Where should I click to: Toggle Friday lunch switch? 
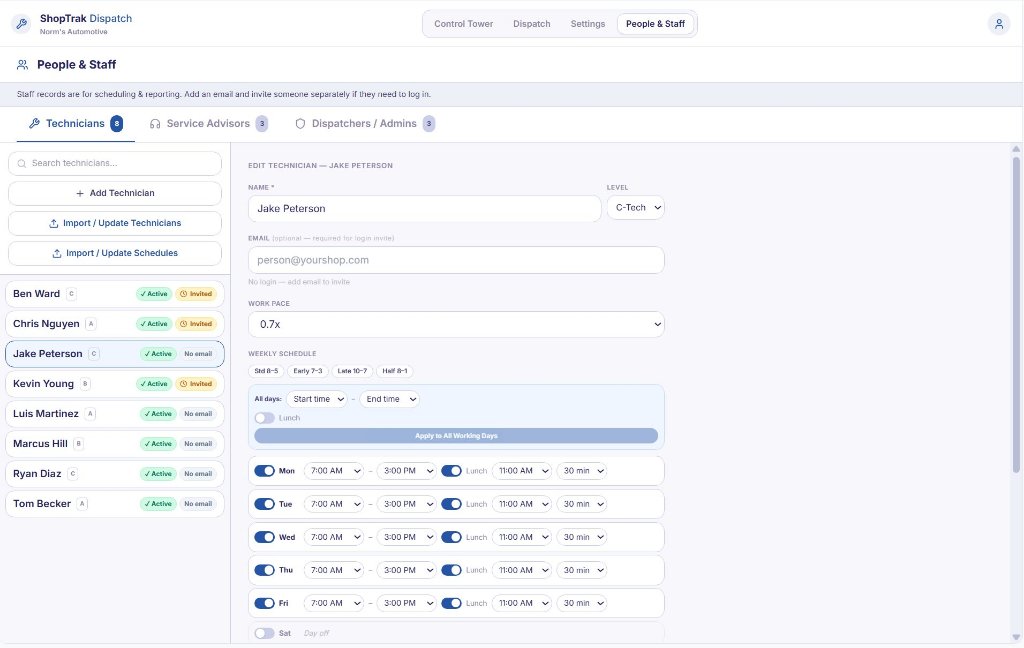tap(451, 604)
